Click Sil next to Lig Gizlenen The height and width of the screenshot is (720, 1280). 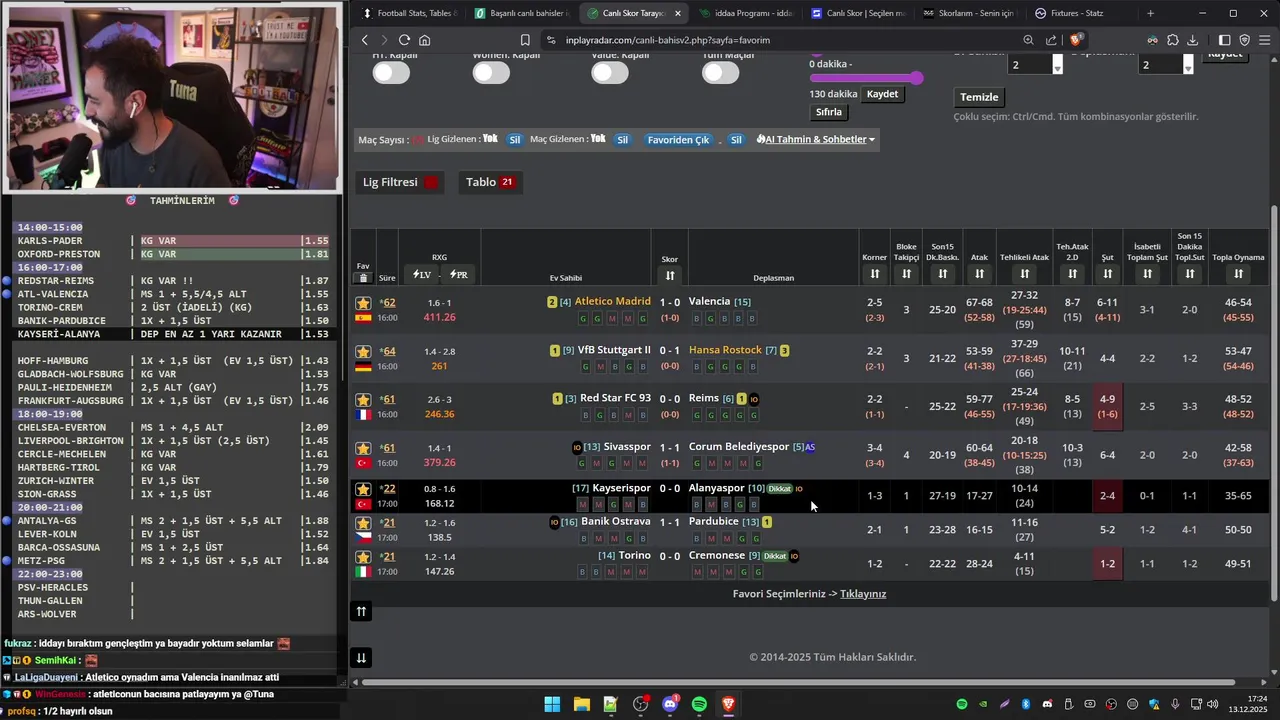coord(515,140)
